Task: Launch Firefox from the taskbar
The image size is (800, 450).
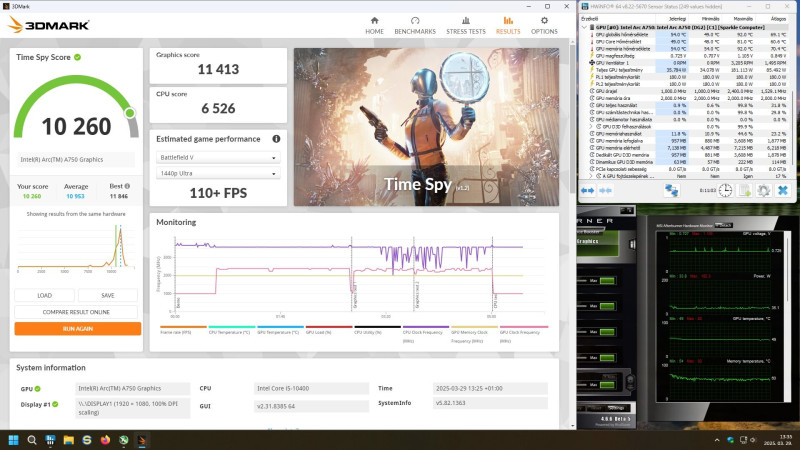Action: (105, 440)
